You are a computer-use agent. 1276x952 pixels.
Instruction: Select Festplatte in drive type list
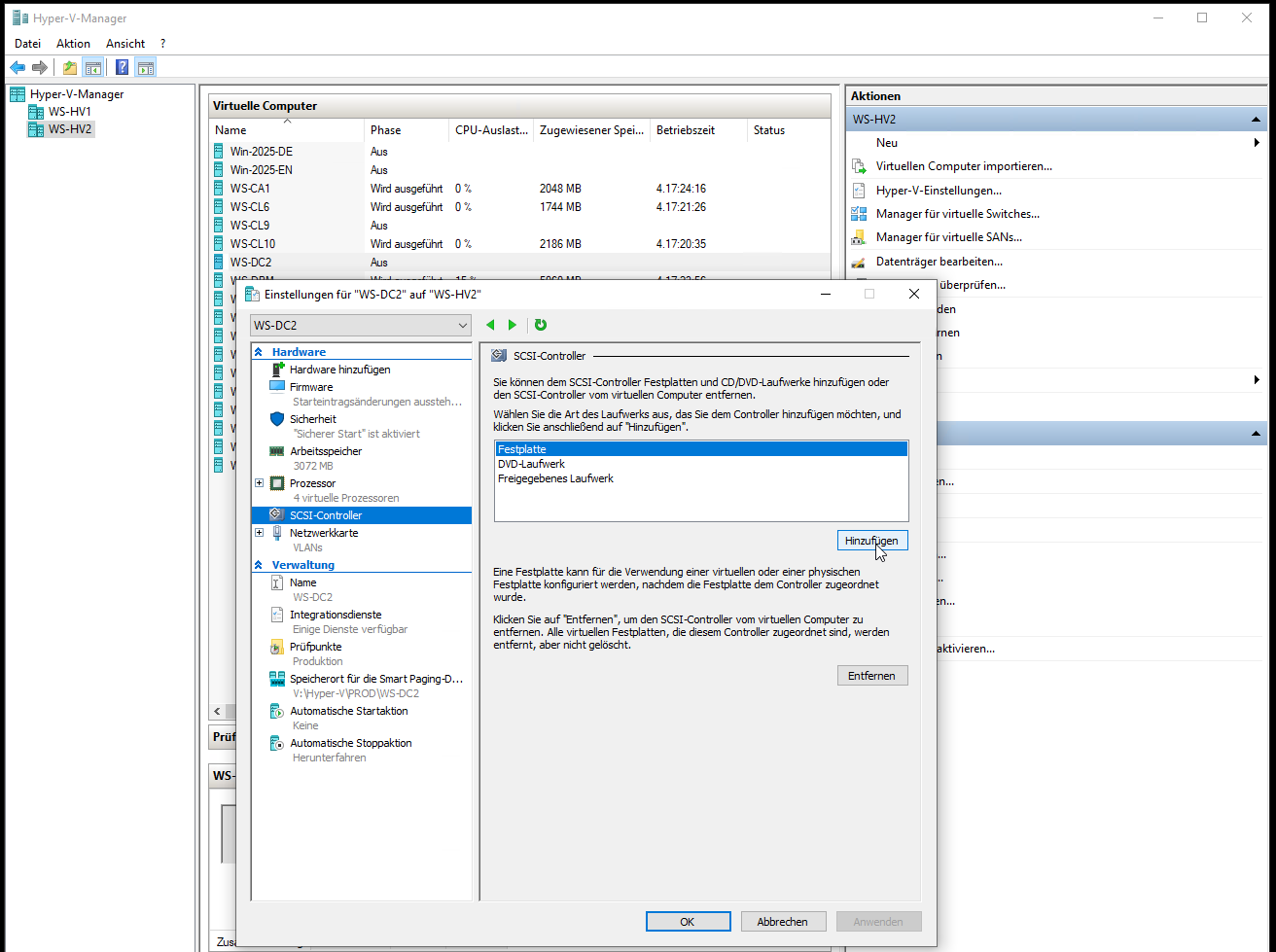tap(701, 449)
